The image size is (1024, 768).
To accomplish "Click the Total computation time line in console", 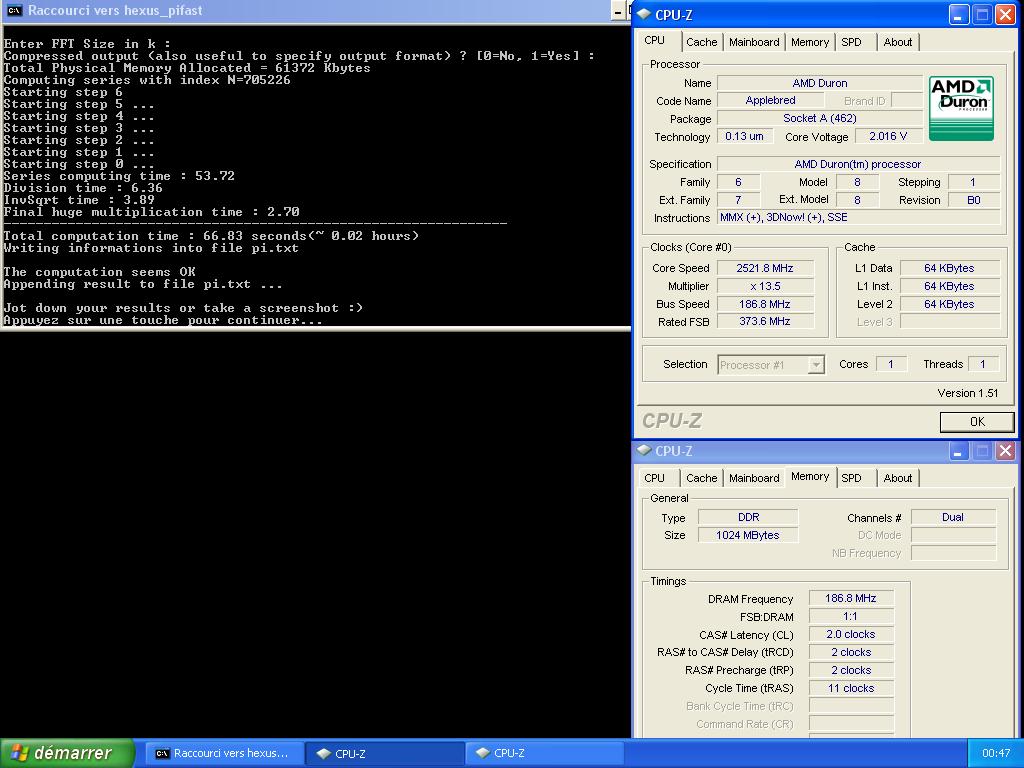I will pyautogui.click(x=211, y=236).
